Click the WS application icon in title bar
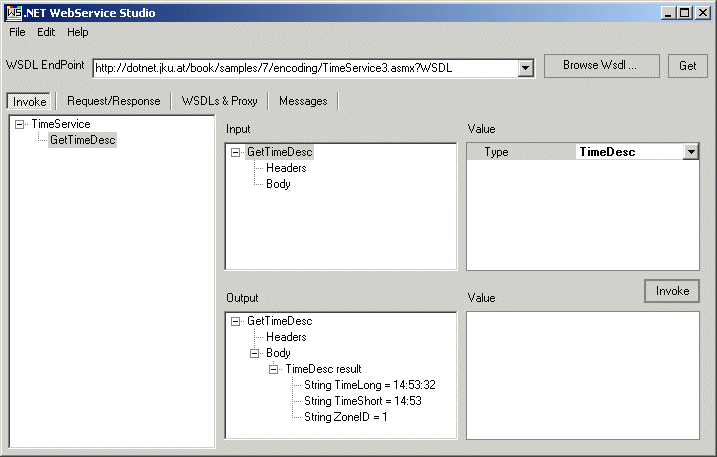 coord(14,13)
